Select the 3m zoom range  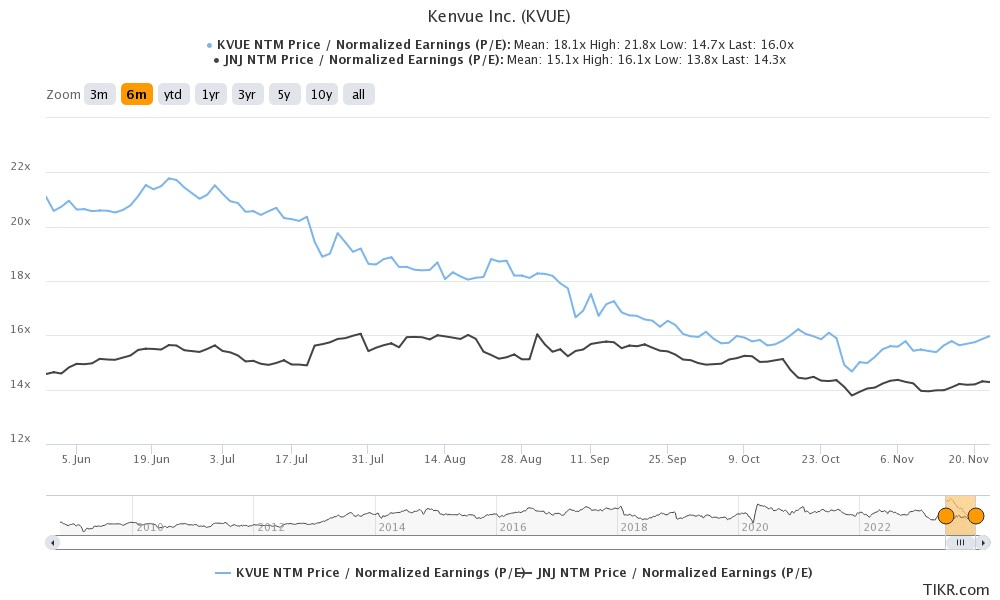[x=98, y=93]
